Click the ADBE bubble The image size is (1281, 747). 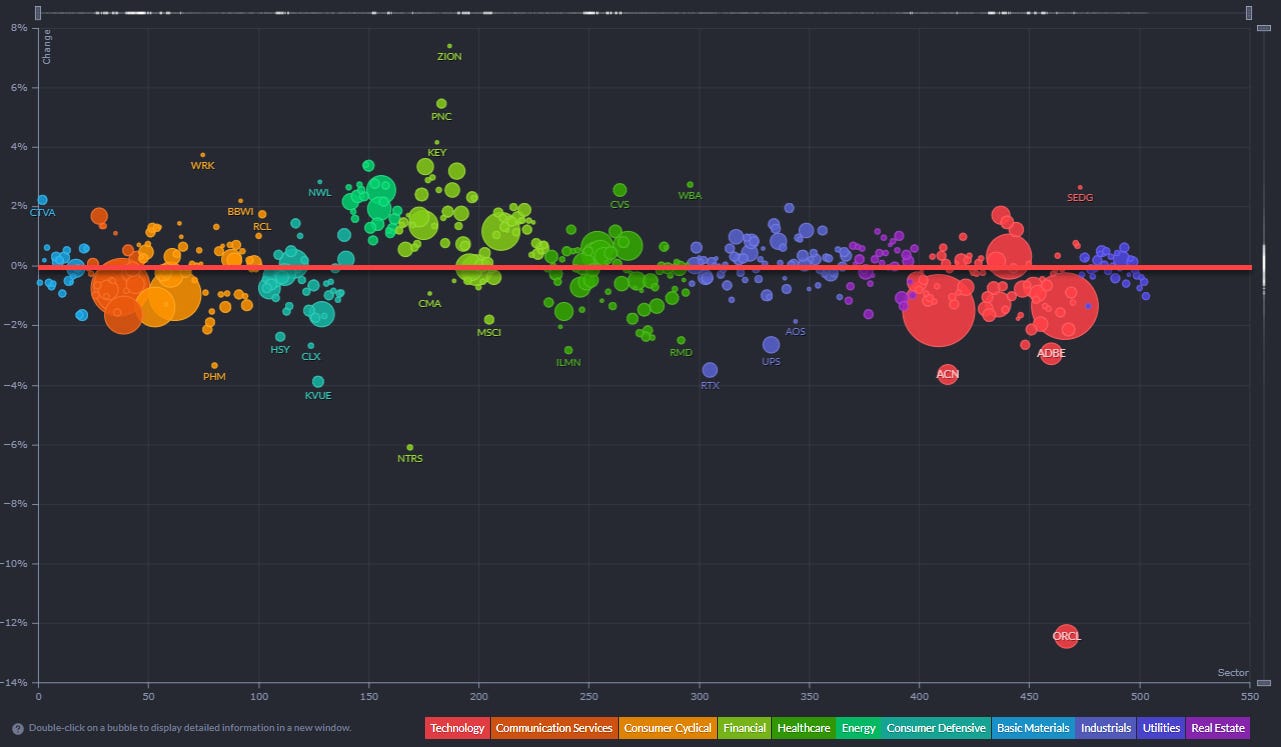1051,352
